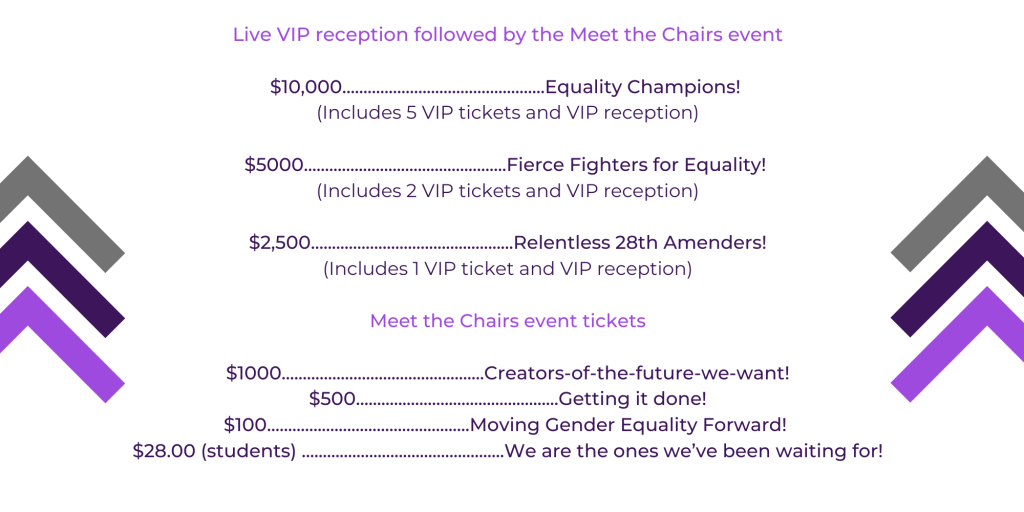Viewport: 1024px width, 512px height.
Task: Click the $5000 price amount
Action: [274, 165]
